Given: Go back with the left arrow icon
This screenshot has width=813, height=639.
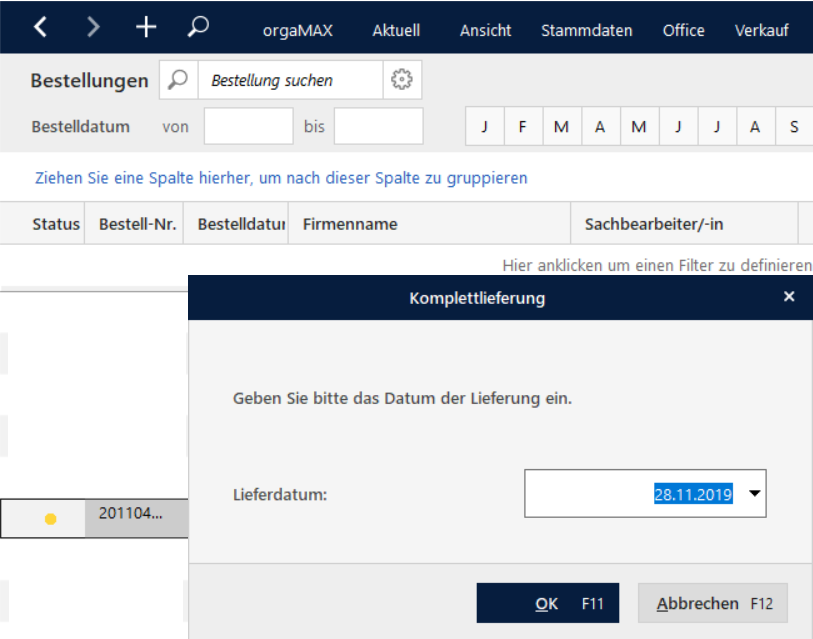Looking at the screenshot, I should tap(40, 26).
